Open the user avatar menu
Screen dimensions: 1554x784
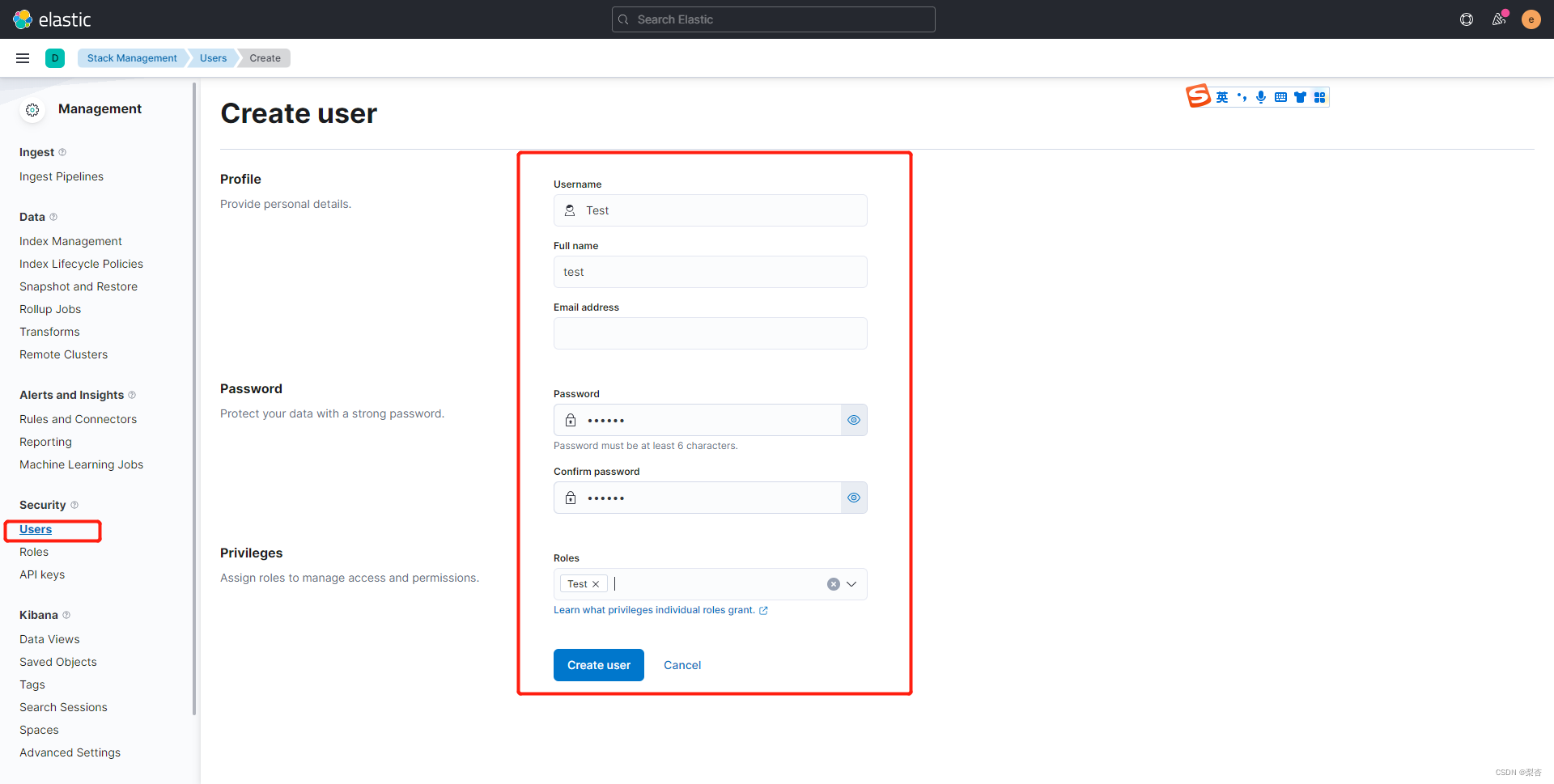1531,19
